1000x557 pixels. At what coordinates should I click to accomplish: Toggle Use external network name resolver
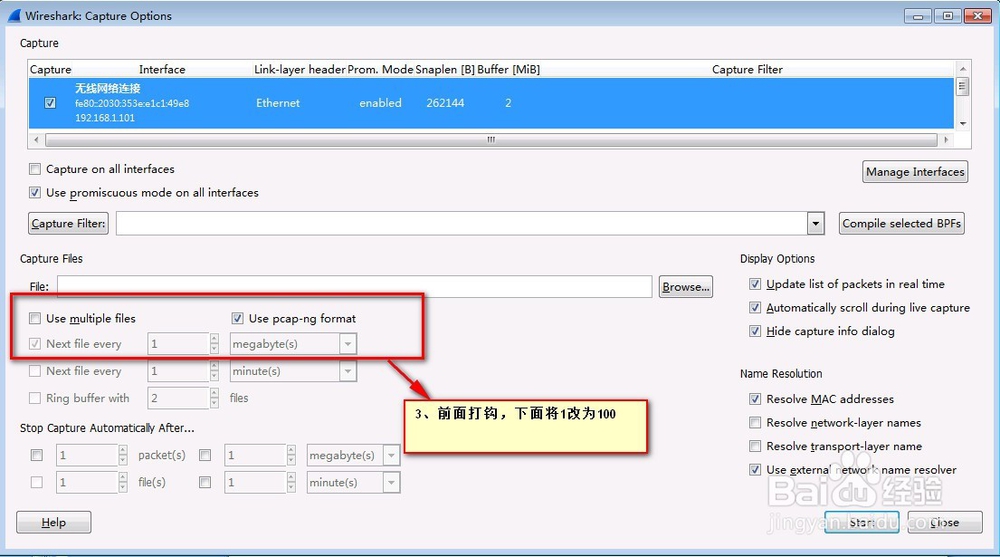coord(755,470)
